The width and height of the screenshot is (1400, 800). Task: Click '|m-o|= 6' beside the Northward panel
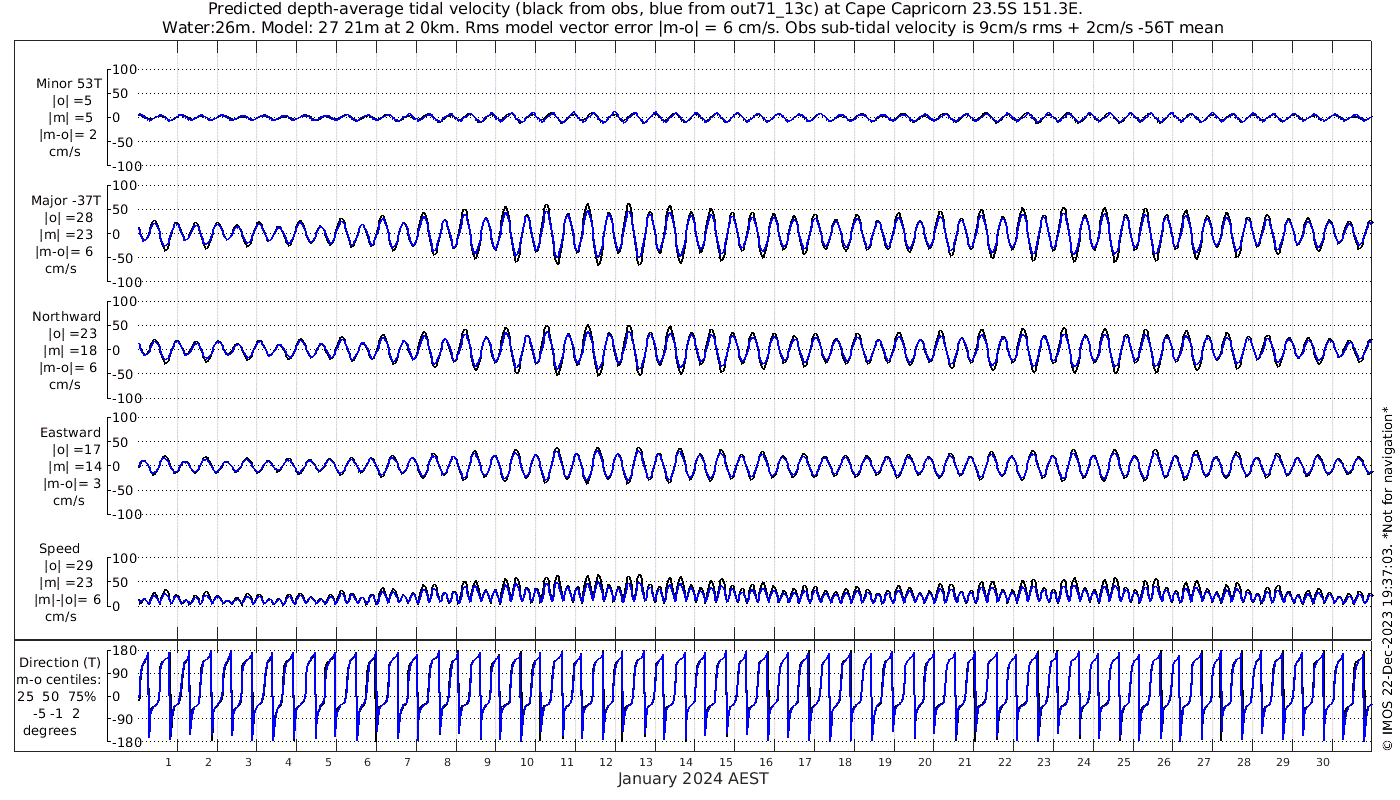68,367
